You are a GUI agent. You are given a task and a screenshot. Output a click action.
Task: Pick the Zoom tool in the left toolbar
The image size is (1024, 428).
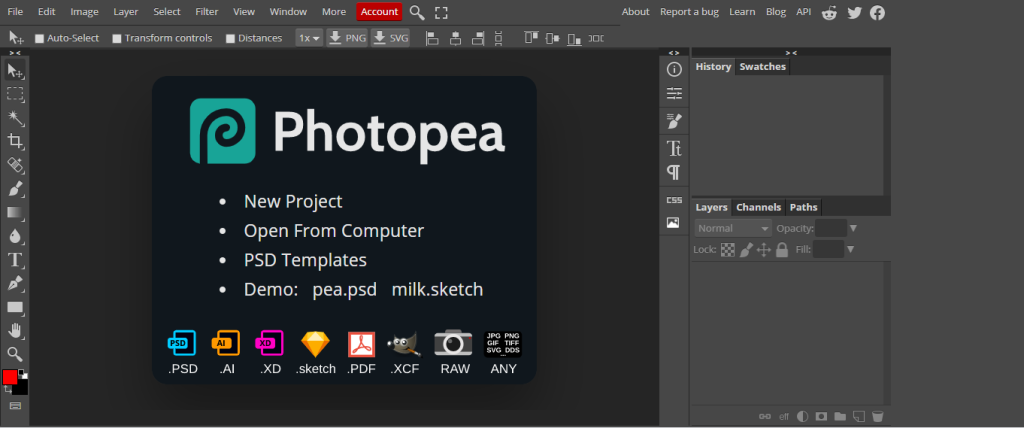(15, 354)
